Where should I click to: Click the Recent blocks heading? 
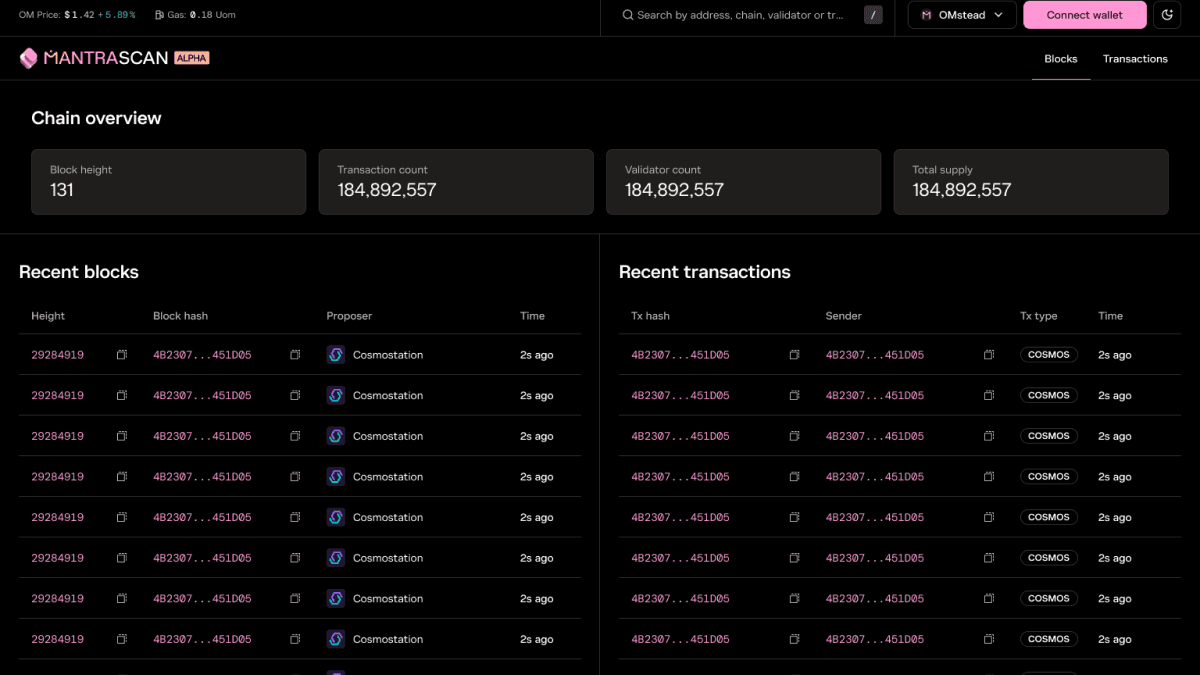pyautogui.click(x=79, y=272)
